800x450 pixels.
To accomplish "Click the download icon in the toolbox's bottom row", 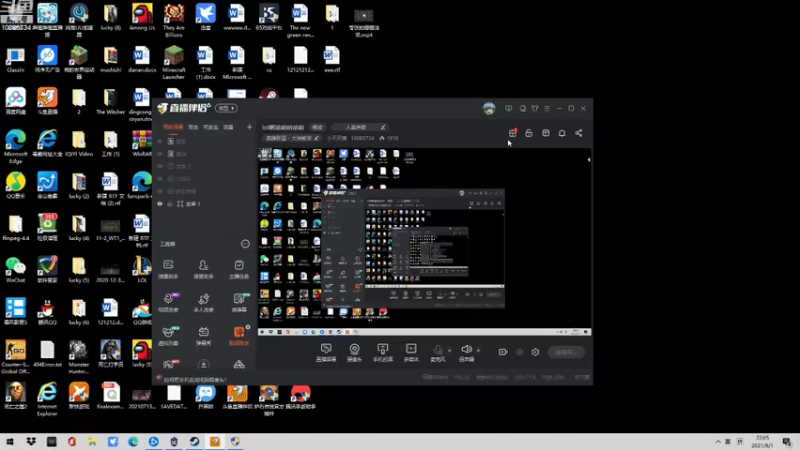I will tap(203, 365).
